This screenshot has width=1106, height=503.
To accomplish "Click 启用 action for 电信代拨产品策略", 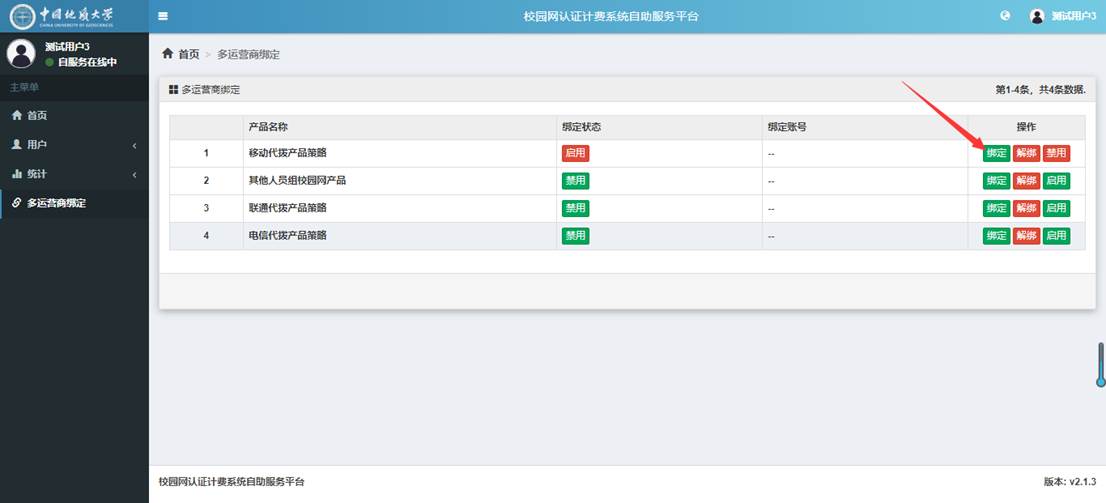I will 1056,236.
